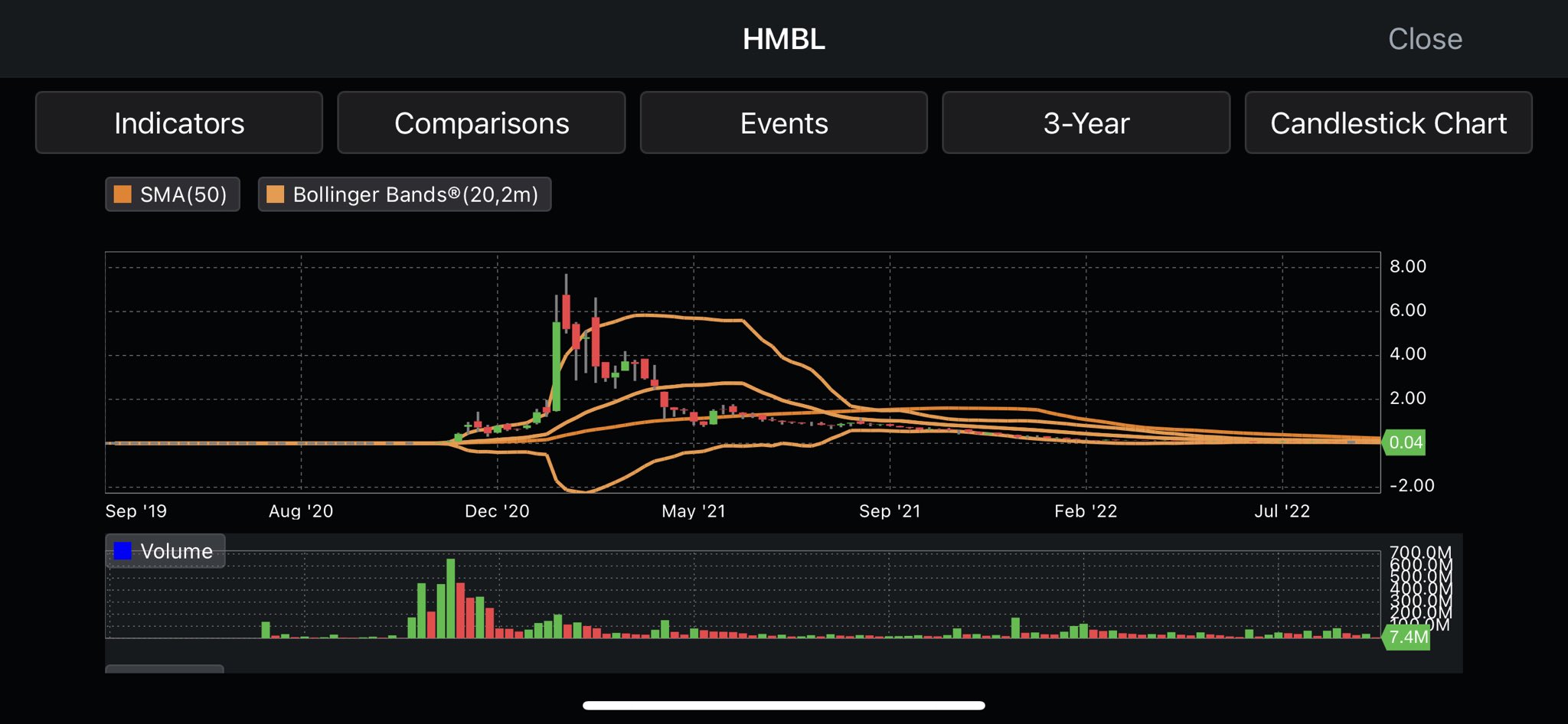Click the Feb '22 date axis label
This screenshot has width=1568, height=724.
[1086, 511]
